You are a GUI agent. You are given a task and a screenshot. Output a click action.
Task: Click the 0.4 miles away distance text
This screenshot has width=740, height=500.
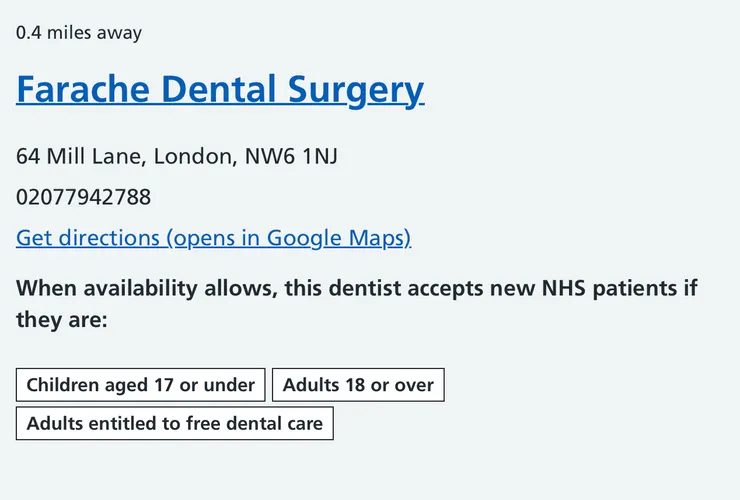[x=79, y=33]
